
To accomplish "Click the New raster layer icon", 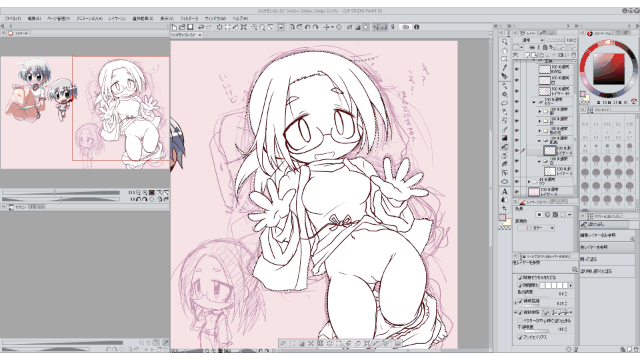I will [527, 55].
